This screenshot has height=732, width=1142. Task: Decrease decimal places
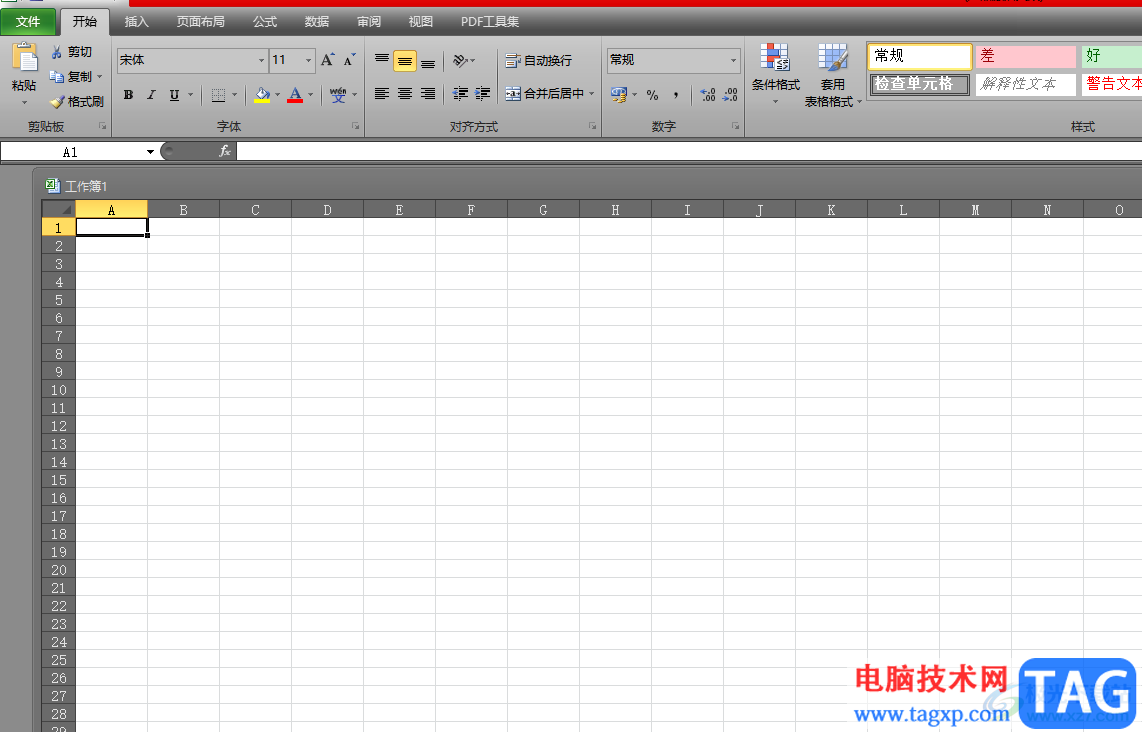[x=730, y=95]
